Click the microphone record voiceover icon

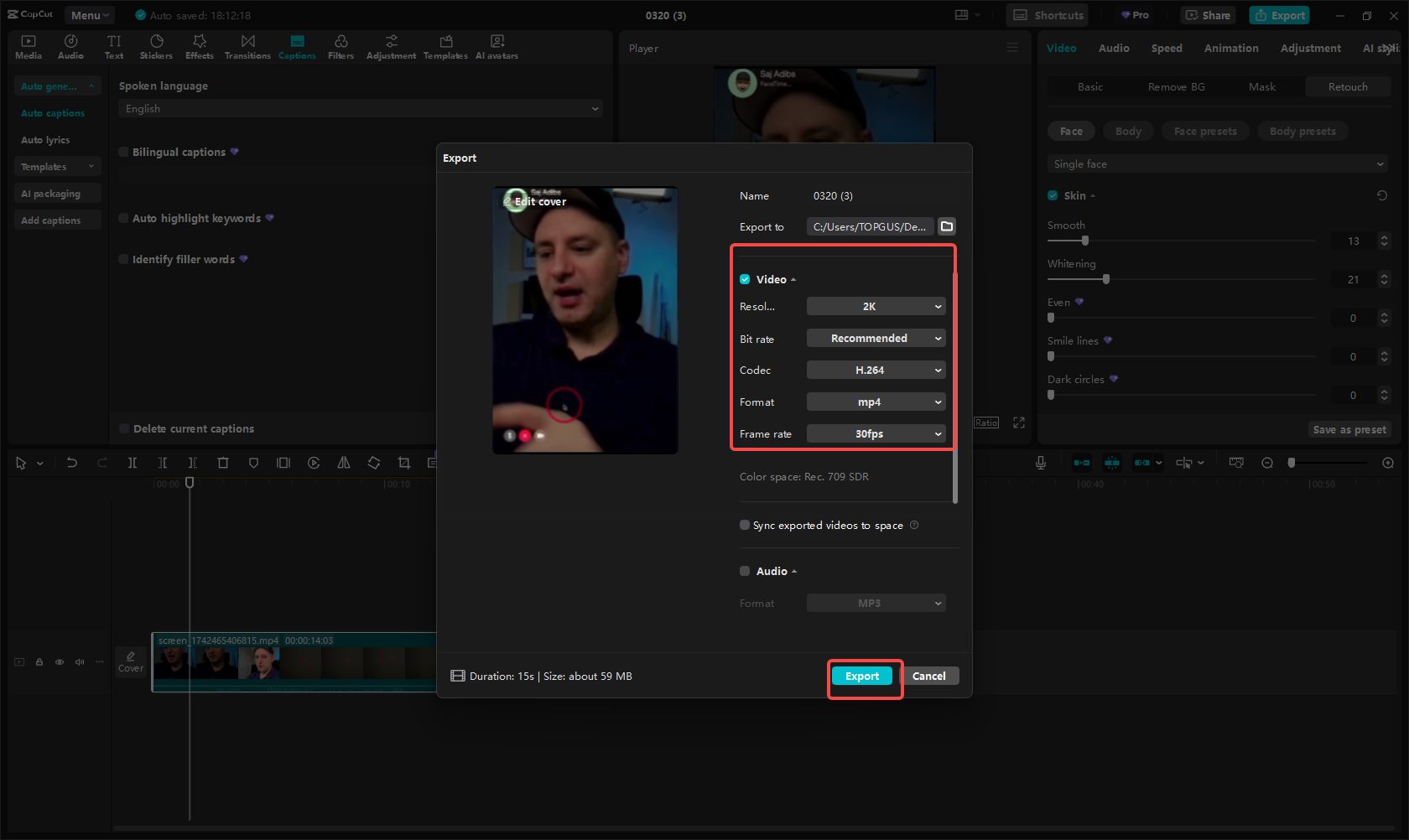coord(1041,463)
